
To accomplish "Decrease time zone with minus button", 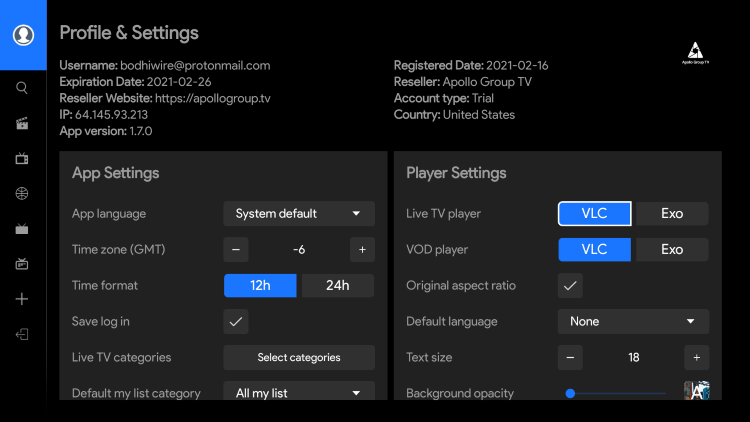I will click(x=236, y=250).
